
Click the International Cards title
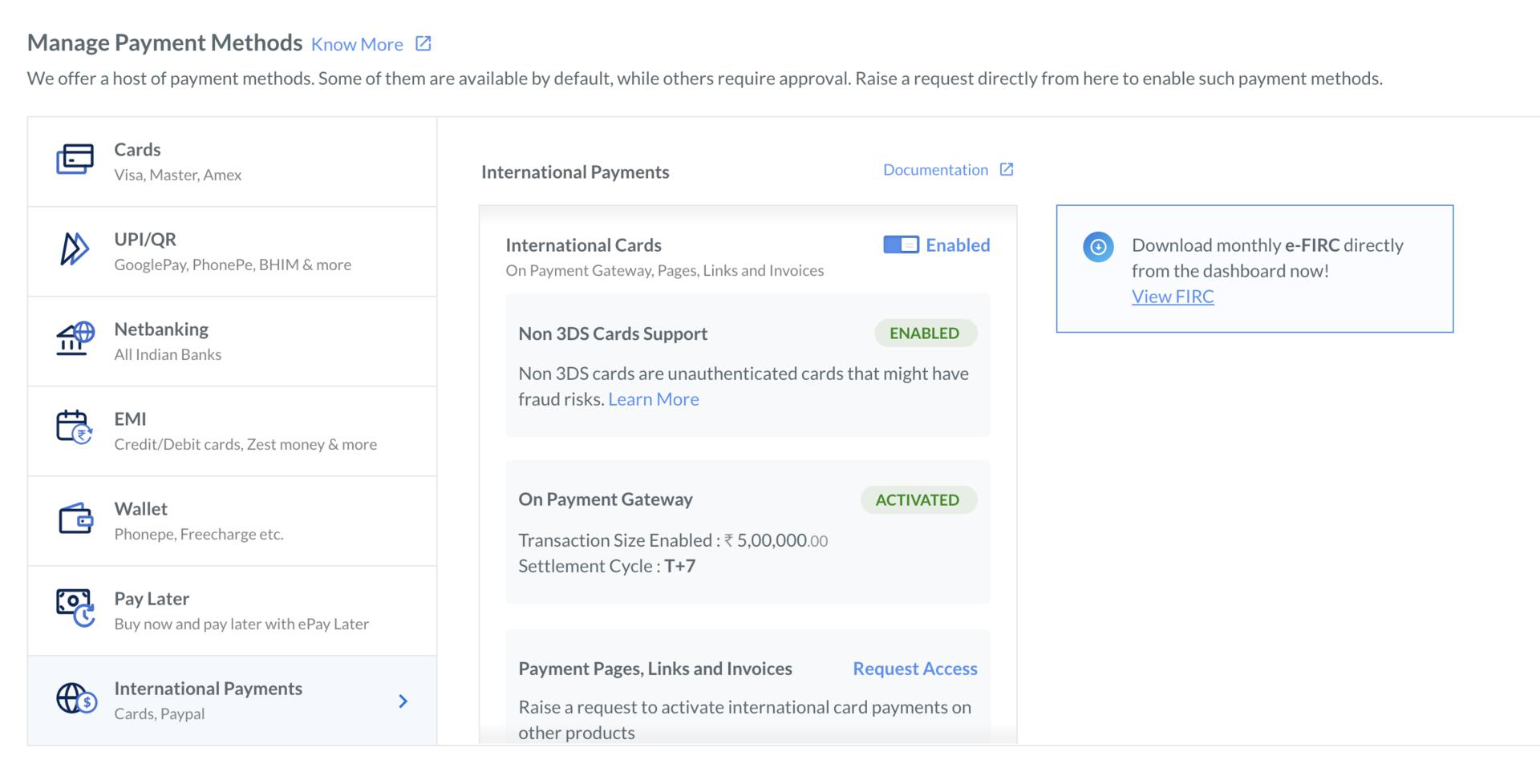(x=583, y=245)
